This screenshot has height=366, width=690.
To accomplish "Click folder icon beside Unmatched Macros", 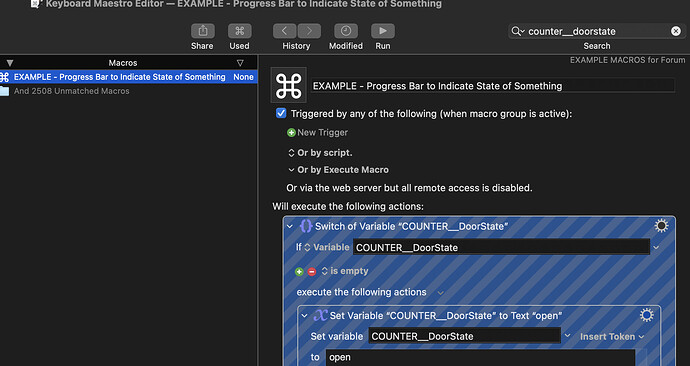I will pos(4,91).
